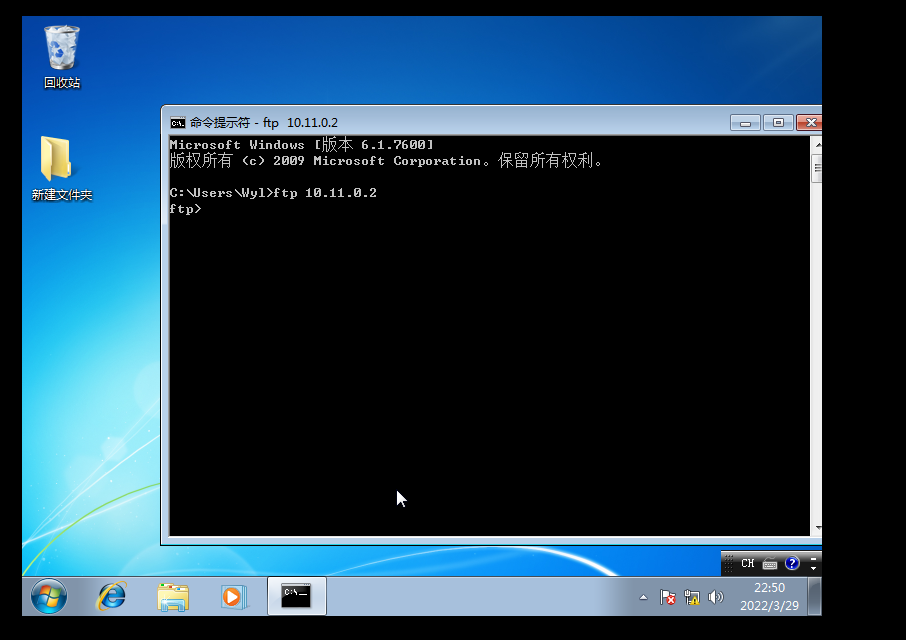Click the window title '命令提示符 - ftp 10.11.0.2'

coord(264,122)
